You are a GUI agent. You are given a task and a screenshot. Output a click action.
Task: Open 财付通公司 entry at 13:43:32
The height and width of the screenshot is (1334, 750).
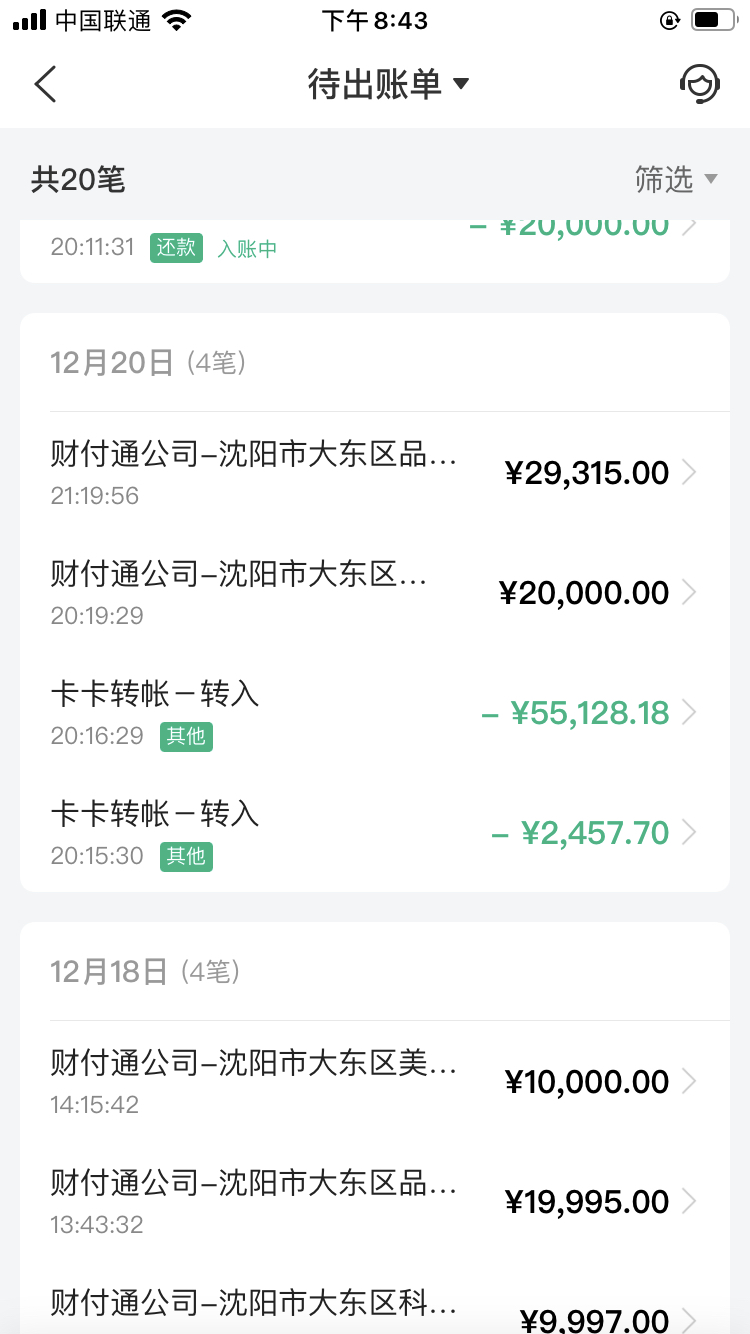tap(375, 1201)
